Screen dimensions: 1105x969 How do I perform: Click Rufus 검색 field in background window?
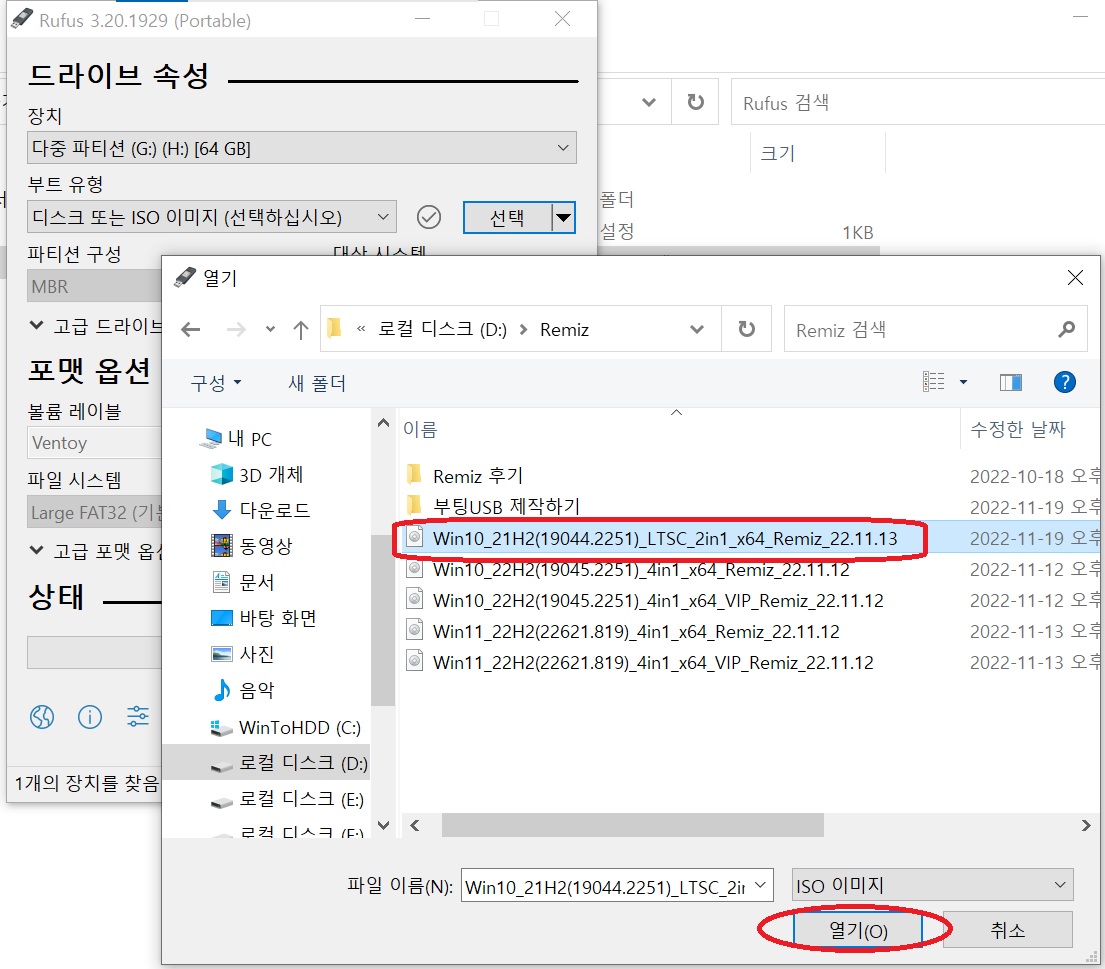pyautogui.click(x=916, y=102)
